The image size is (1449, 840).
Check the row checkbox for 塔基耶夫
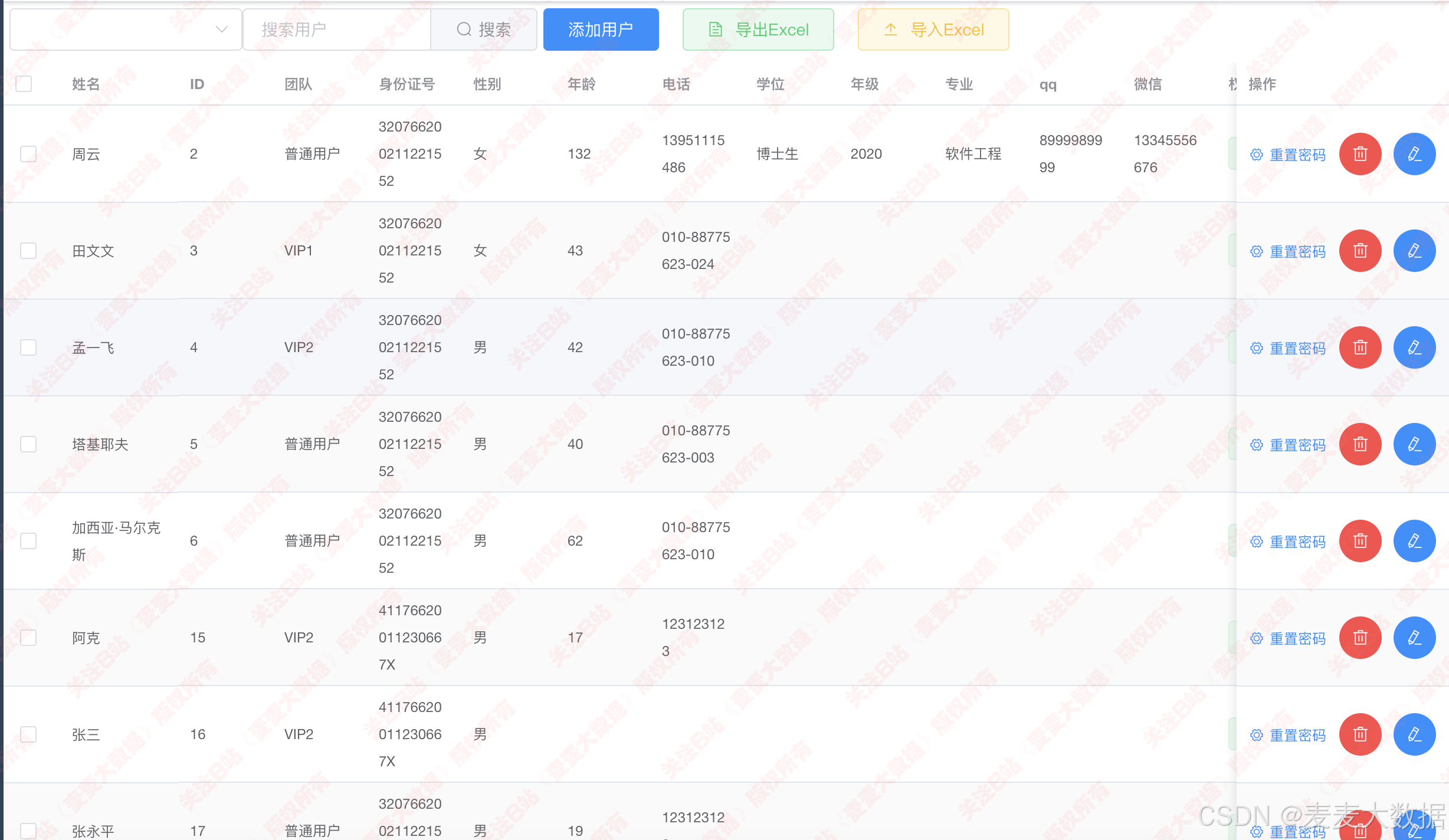pyautogui.click(x=28, y=444)
